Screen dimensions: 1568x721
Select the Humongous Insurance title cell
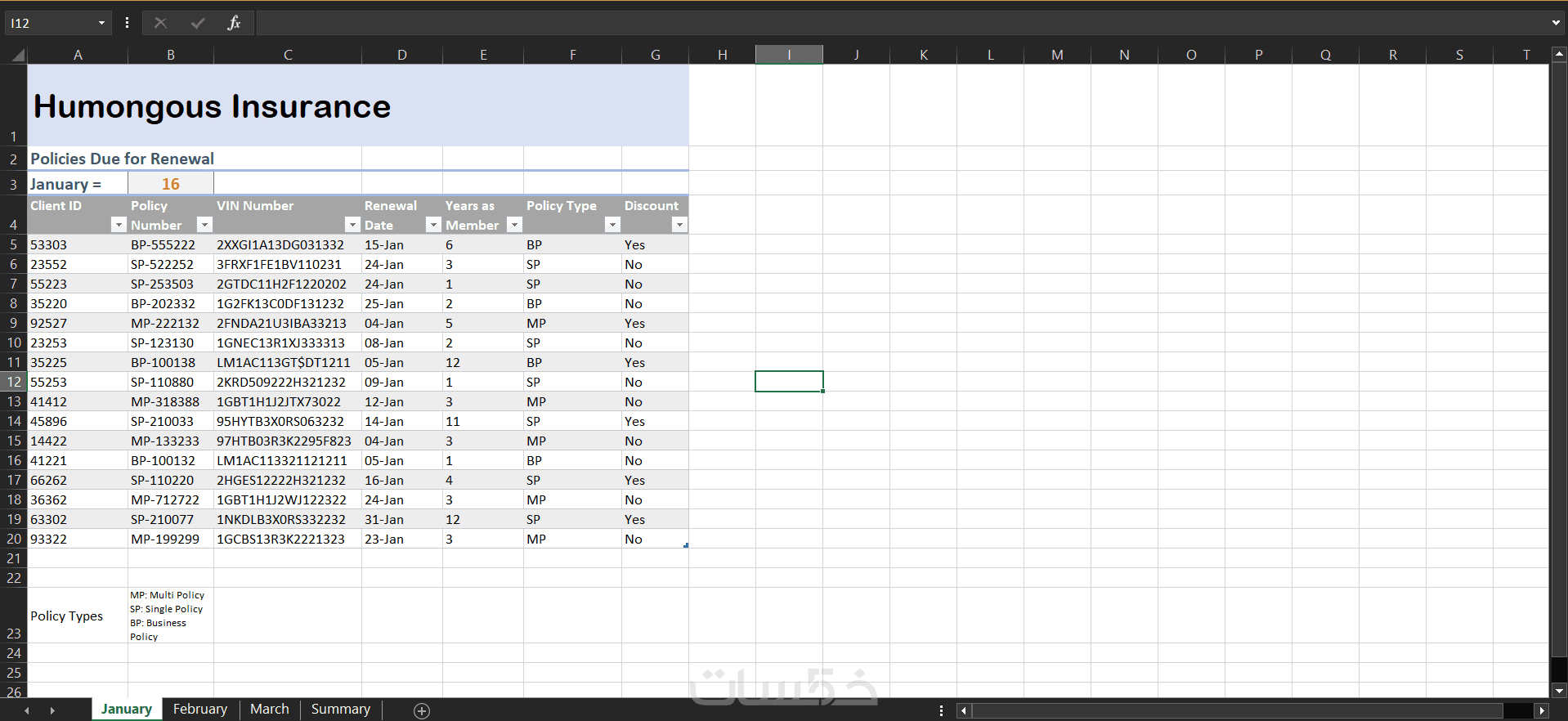pos(358,105)
